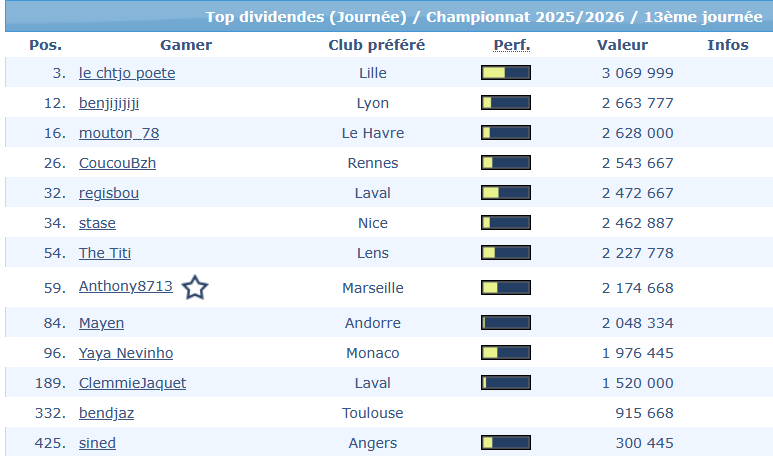Click ClemmieJaquet's performance bar
This screenshot has width=773, height=457.
click(x=505, y=383)
